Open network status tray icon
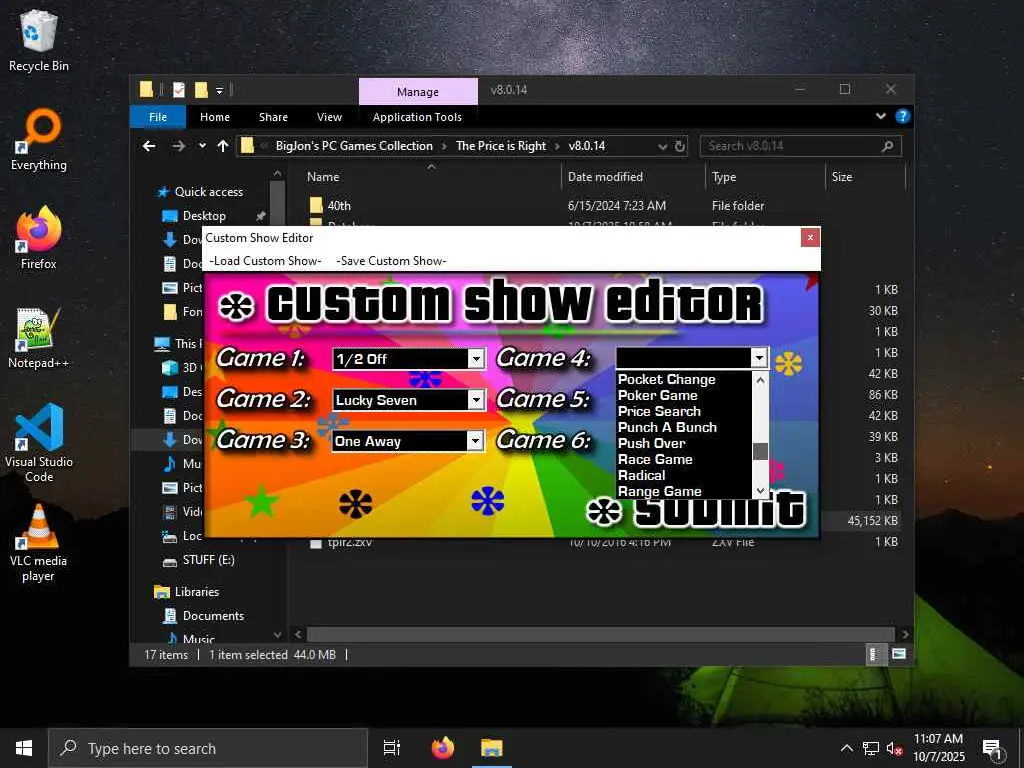Viewport: 1024px width, 768px height. (871, 748)
